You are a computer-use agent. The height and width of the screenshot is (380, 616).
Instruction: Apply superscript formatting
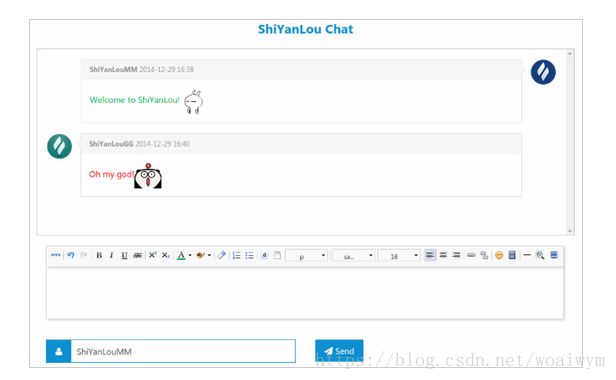pos(152,255)
